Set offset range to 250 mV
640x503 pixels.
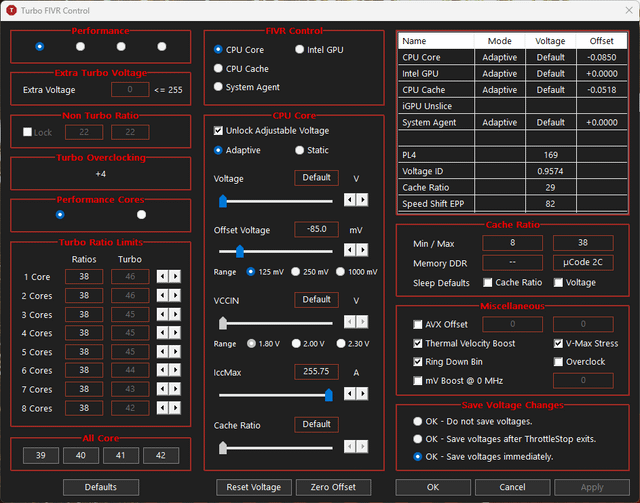pos(310,272)
